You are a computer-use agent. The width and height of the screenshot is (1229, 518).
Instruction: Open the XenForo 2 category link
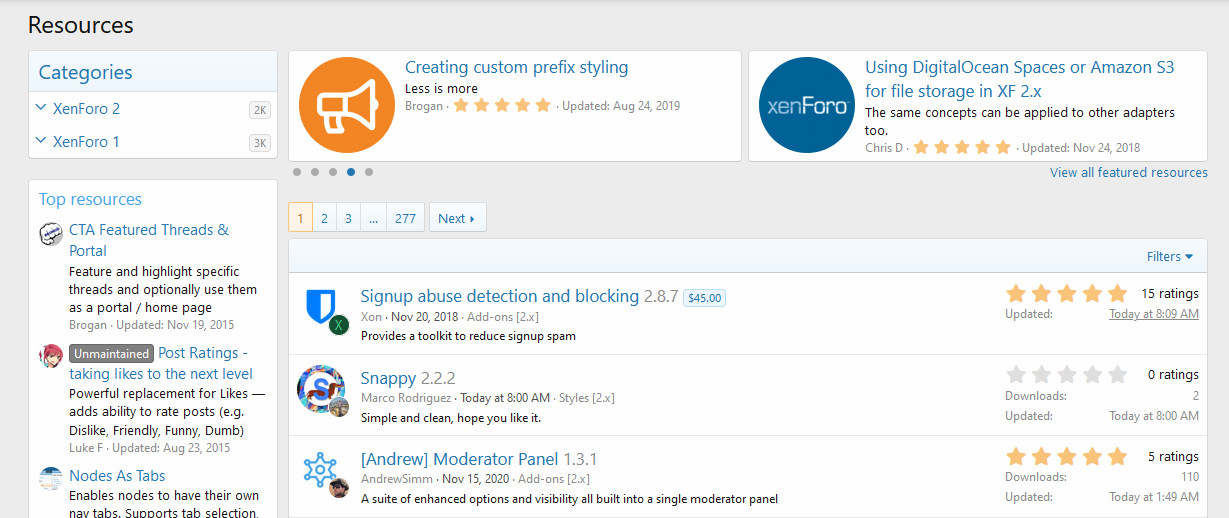pos(86,108)
